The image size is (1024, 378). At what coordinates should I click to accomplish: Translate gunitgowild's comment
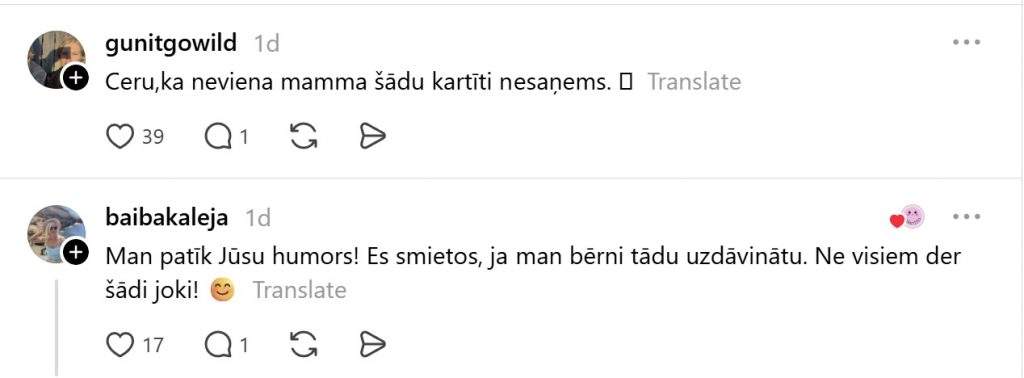pyautogui.click(x=694, y=82)
